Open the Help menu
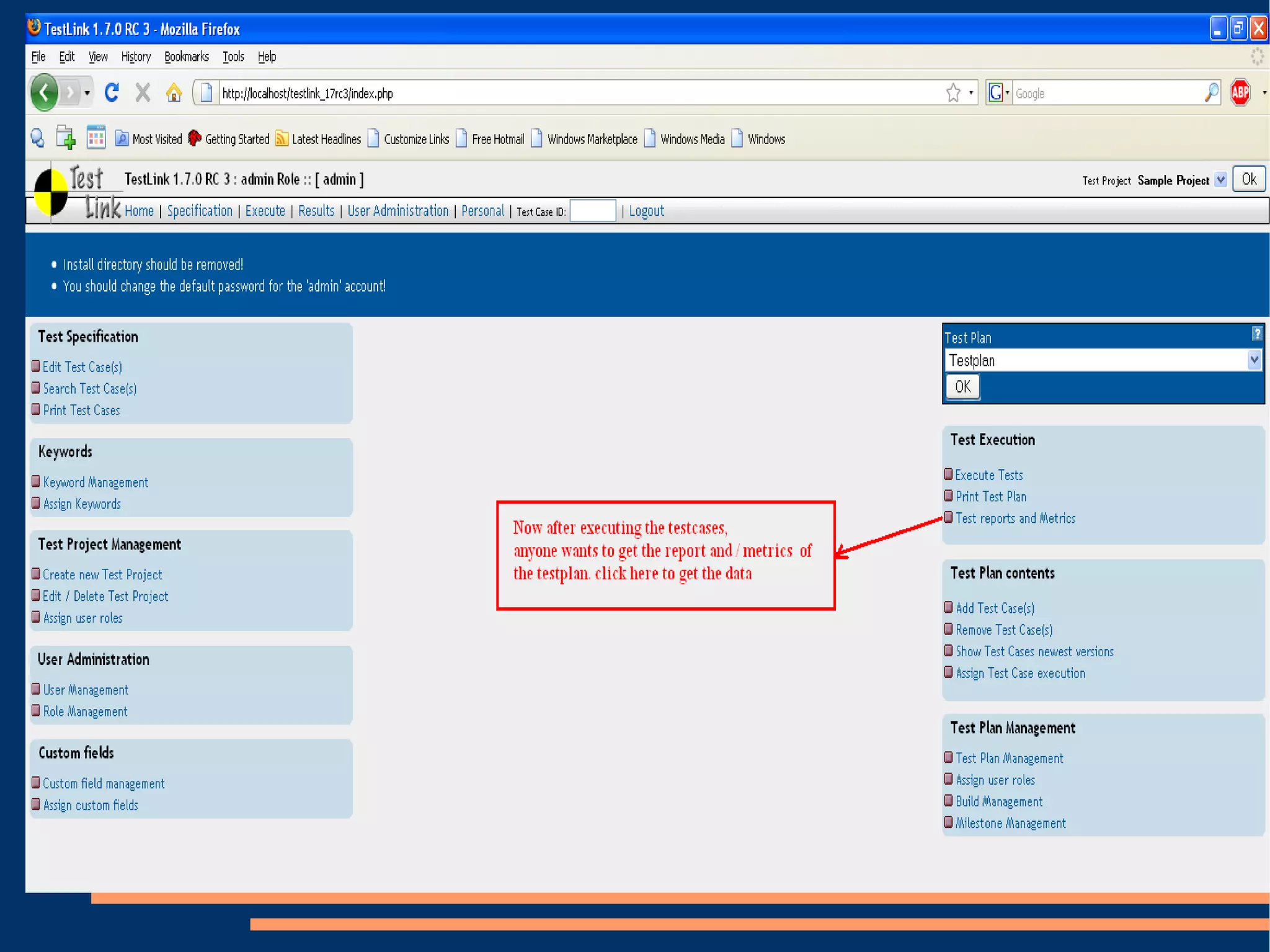Viewport: 1270px width, 952px height. click(267, 57)
